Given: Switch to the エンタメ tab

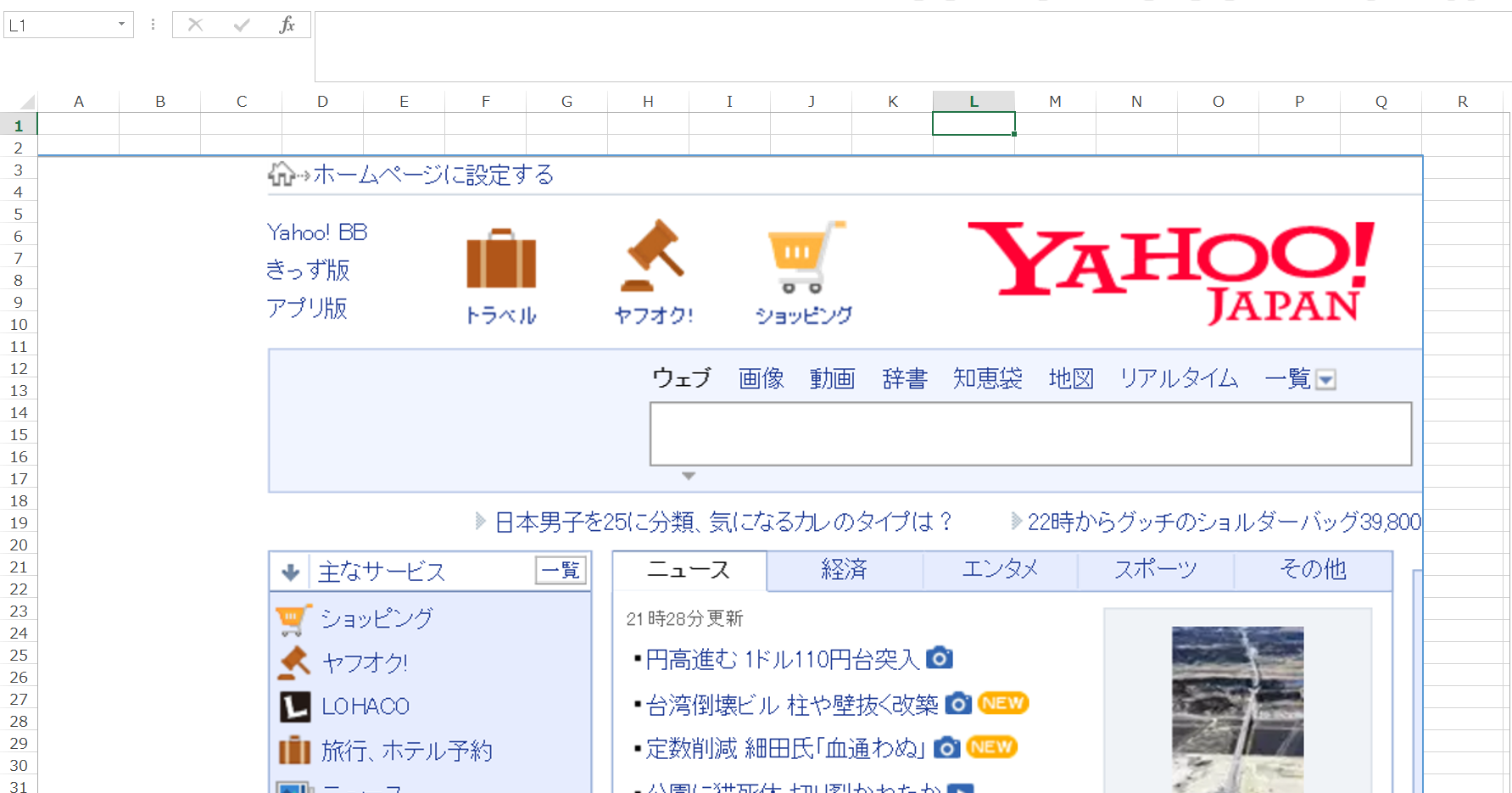Looking at the screenshot, I should (x=1000, y=570).
